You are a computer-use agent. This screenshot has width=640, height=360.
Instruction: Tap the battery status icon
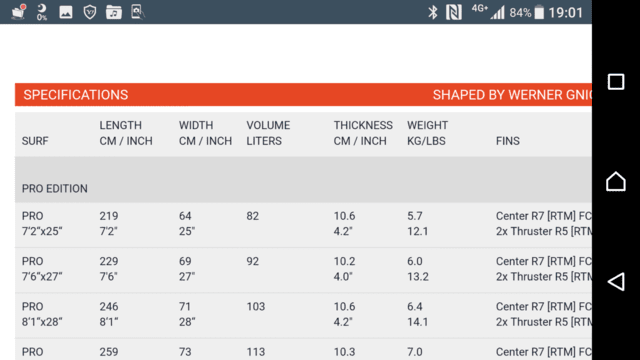539,12
